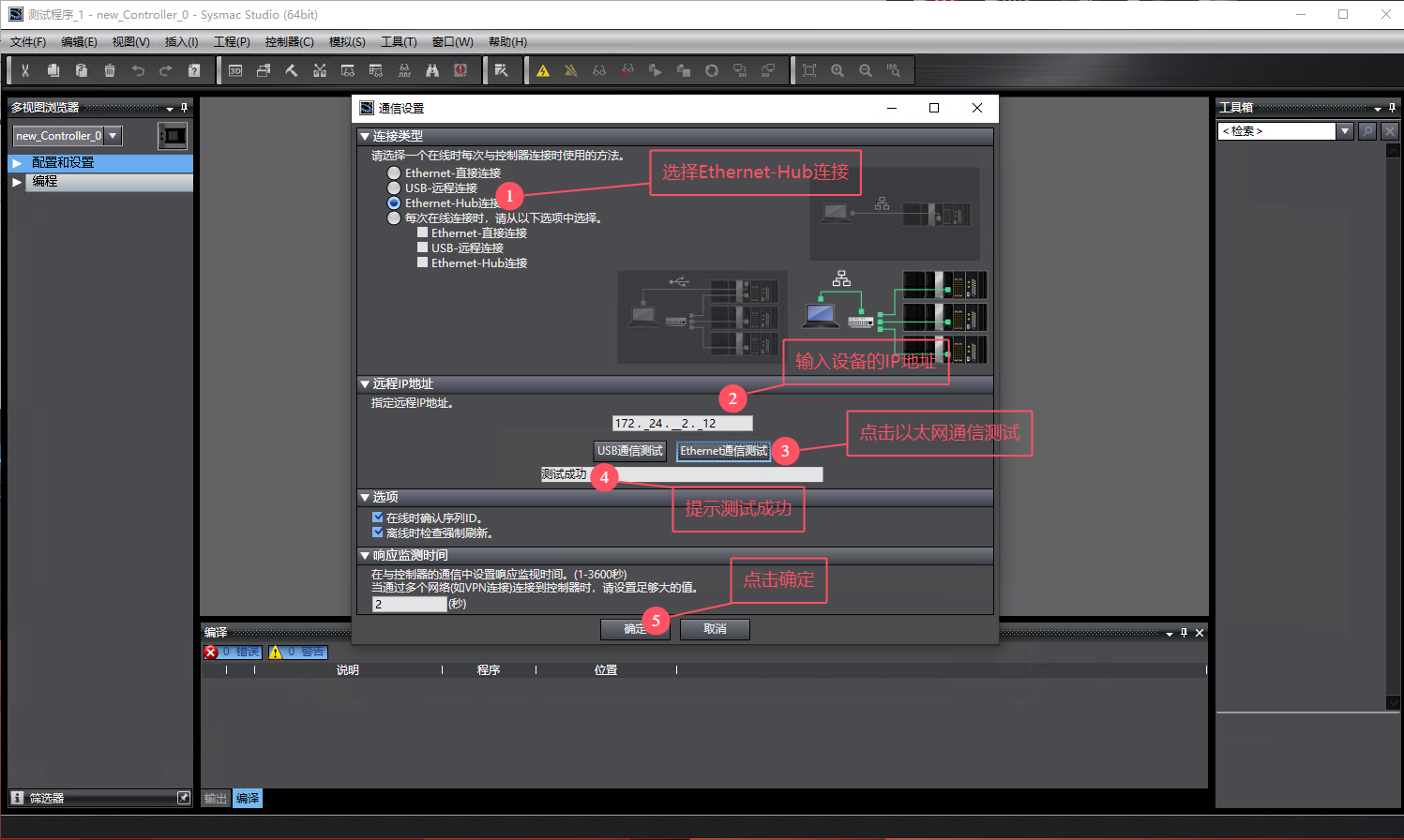Uncheck 在线时确认序列ID checkbox
This screenshot has height=840, width=1404.
(377, 517)
